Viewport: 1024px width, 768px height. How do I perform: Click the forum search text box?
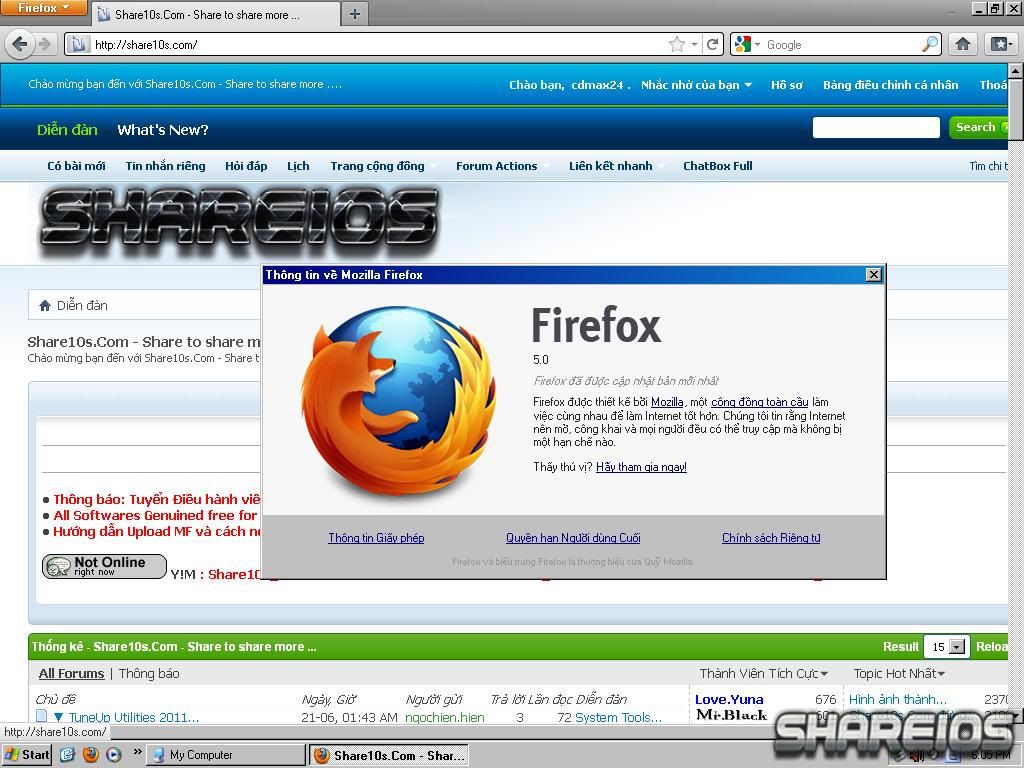click(x=876, y=127)
